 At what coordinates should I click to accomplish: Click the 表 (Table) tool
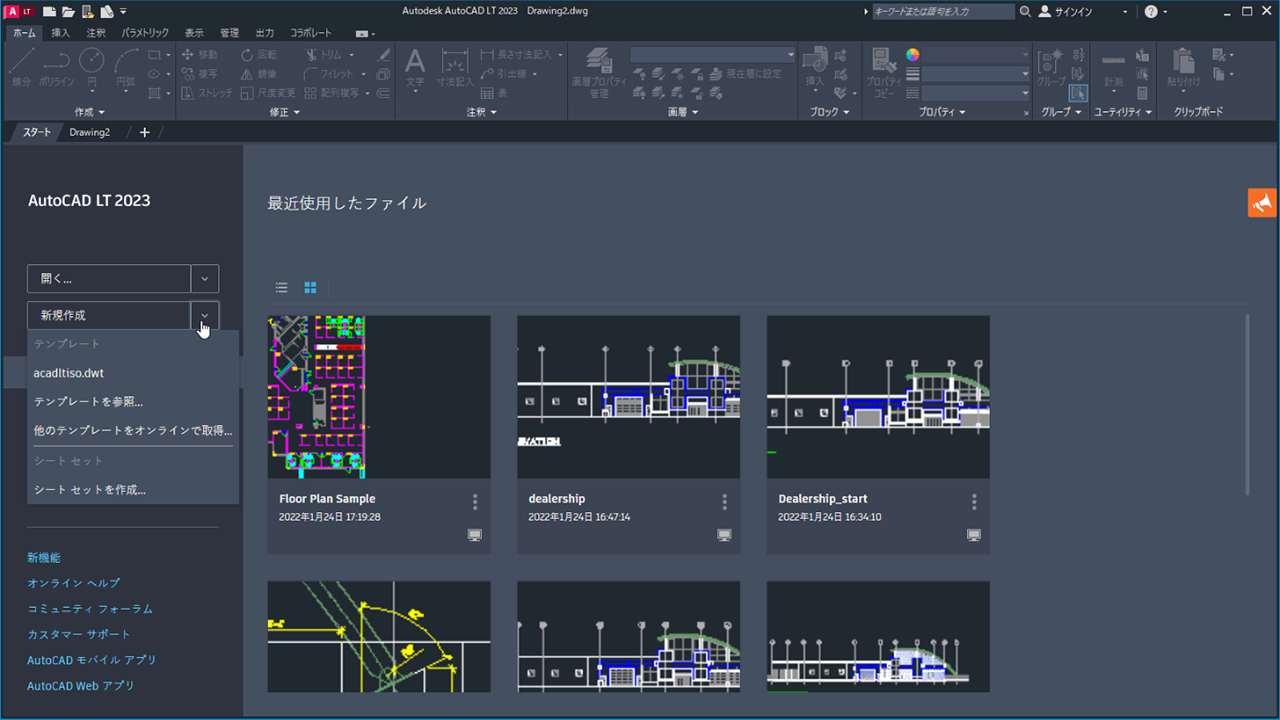(x=494, y=93)
